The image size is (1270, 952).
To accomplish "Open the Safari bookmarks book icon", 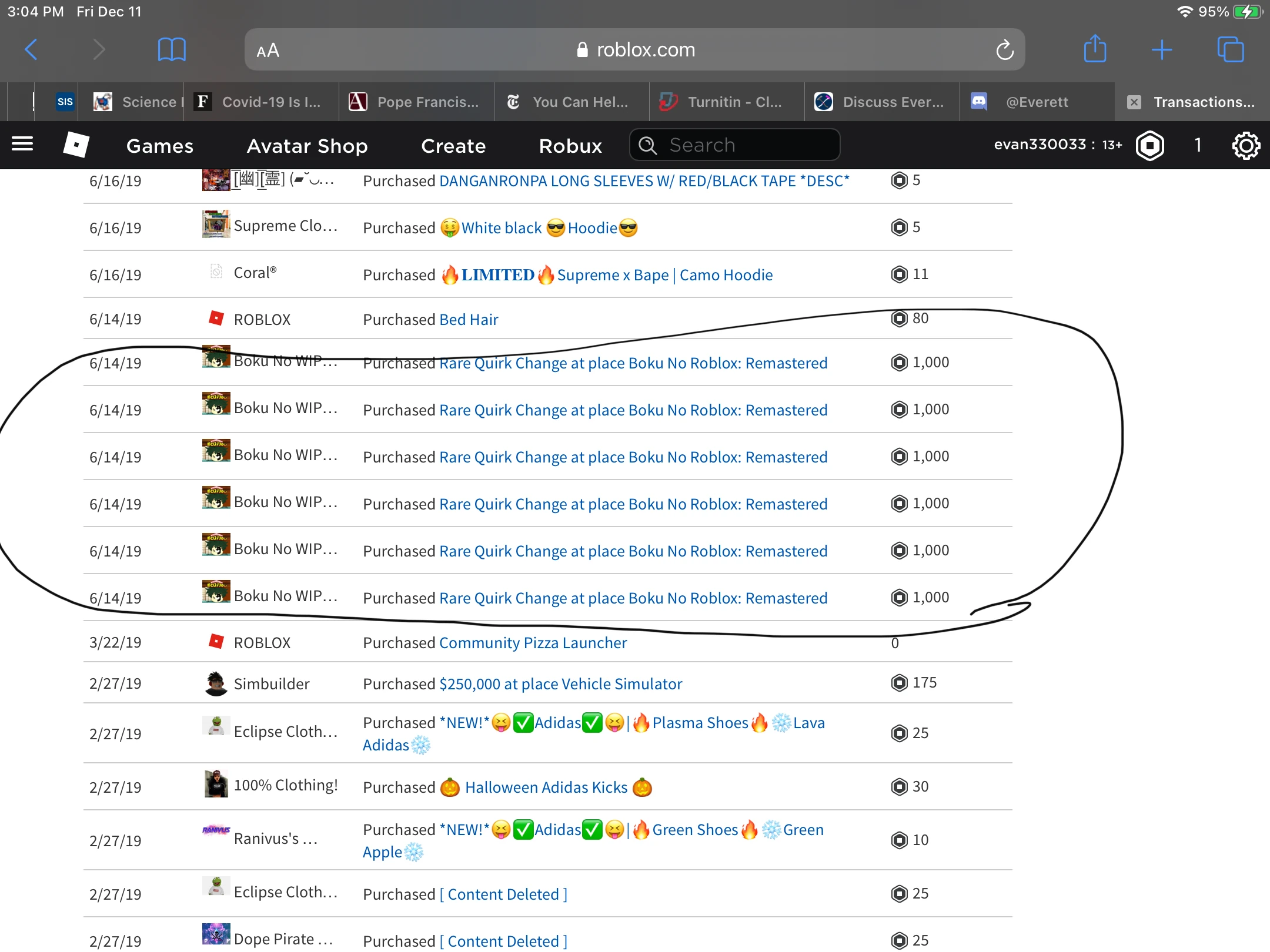I will coord(172,50).
